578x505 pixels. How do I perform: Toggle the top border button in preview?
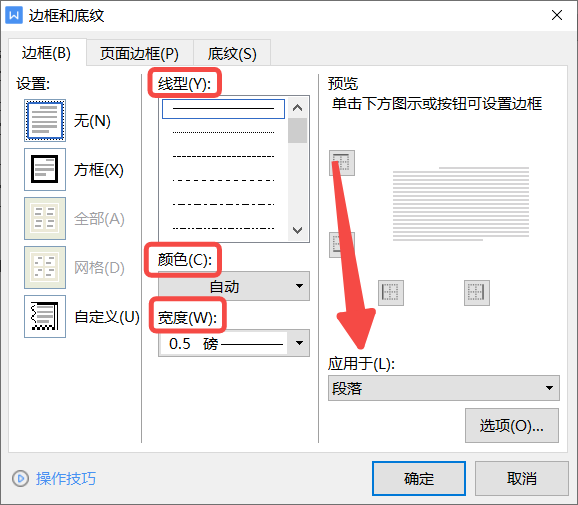pyautogui.click(x=342, y=163)
